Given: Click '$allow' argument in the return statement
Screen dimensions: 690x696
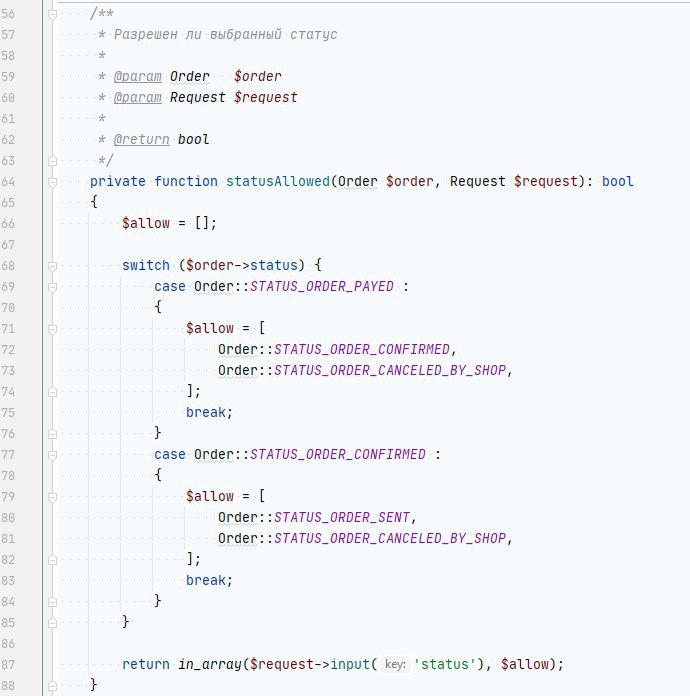Looking at the screenshot, I should (x=524, y=664).
